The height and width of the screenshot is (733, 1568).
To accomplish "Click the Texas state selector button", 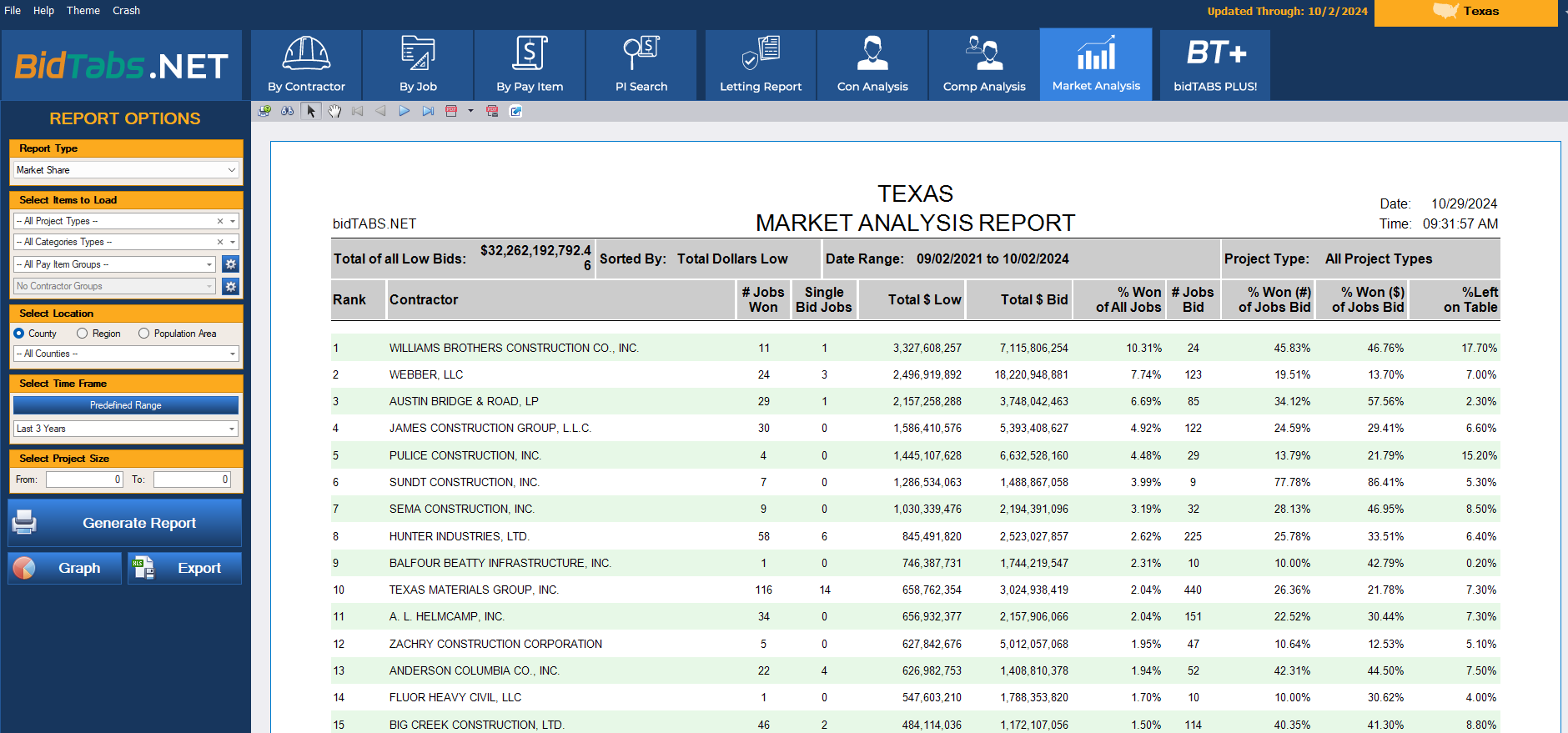I will [x=1465, y=12].
